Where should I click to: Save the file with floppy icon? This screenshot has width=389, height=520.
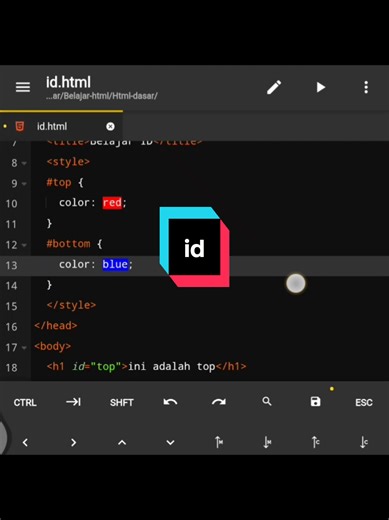[x=315, y=401]
